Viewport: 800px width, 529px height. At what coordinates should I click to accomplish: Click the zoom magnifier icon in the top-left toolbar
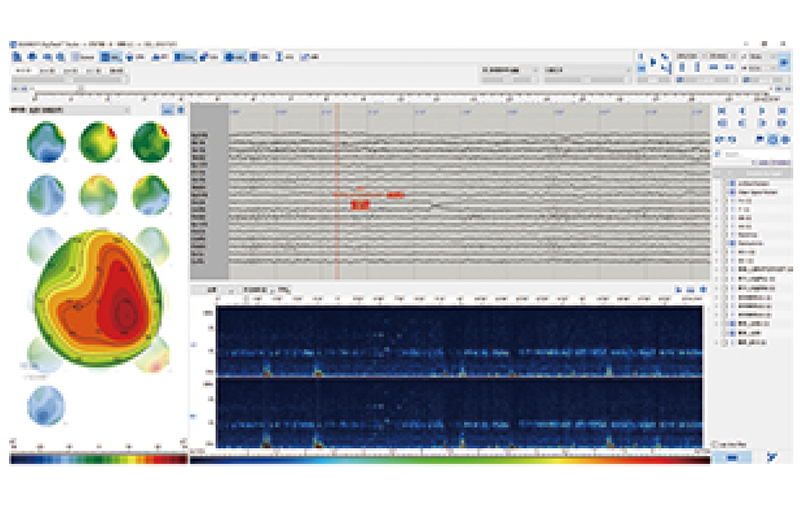click(47, 58)
